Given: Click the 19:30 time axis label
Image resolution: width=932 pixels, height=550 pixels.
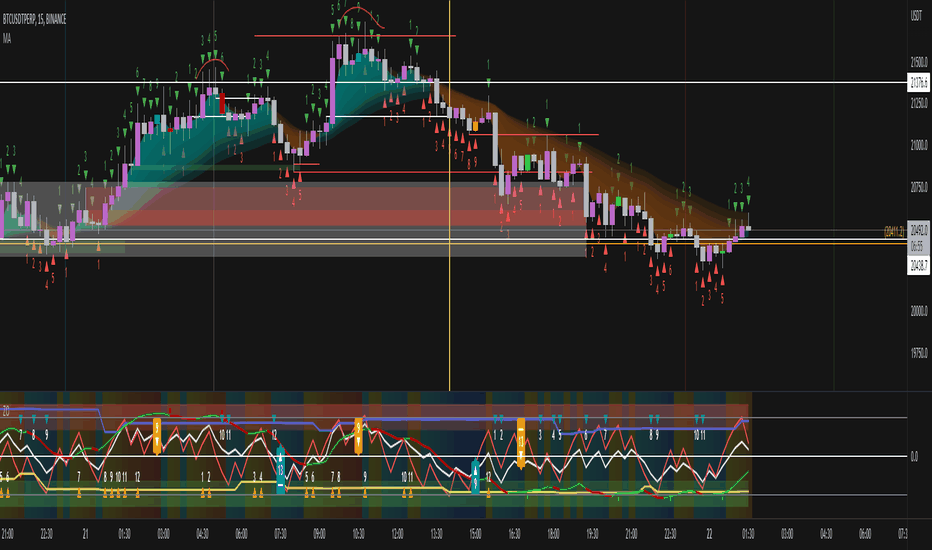Looking at the screenshot, I should coord(592,534).
